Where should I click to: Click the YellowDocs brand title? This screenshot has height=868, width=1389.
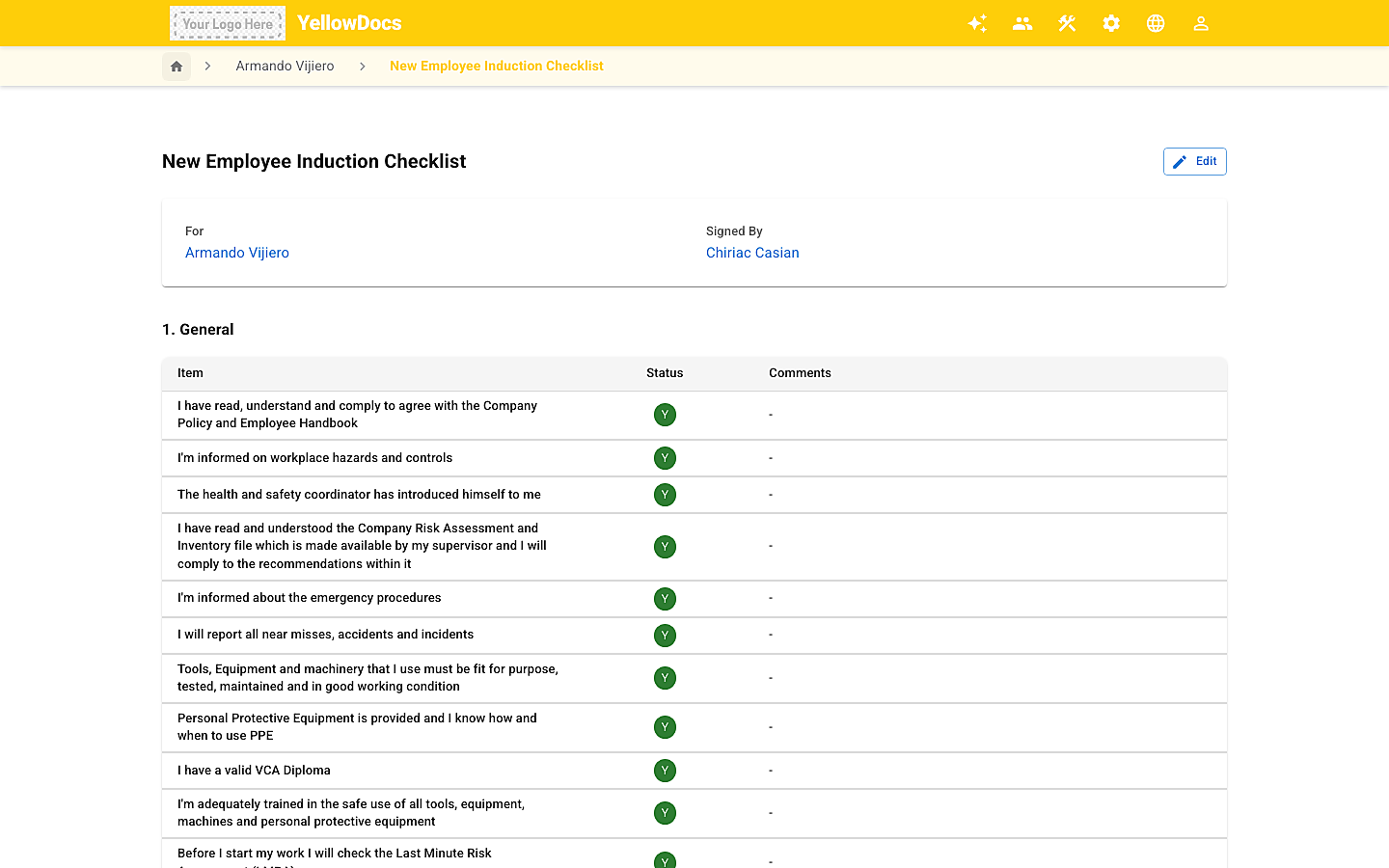349,23
